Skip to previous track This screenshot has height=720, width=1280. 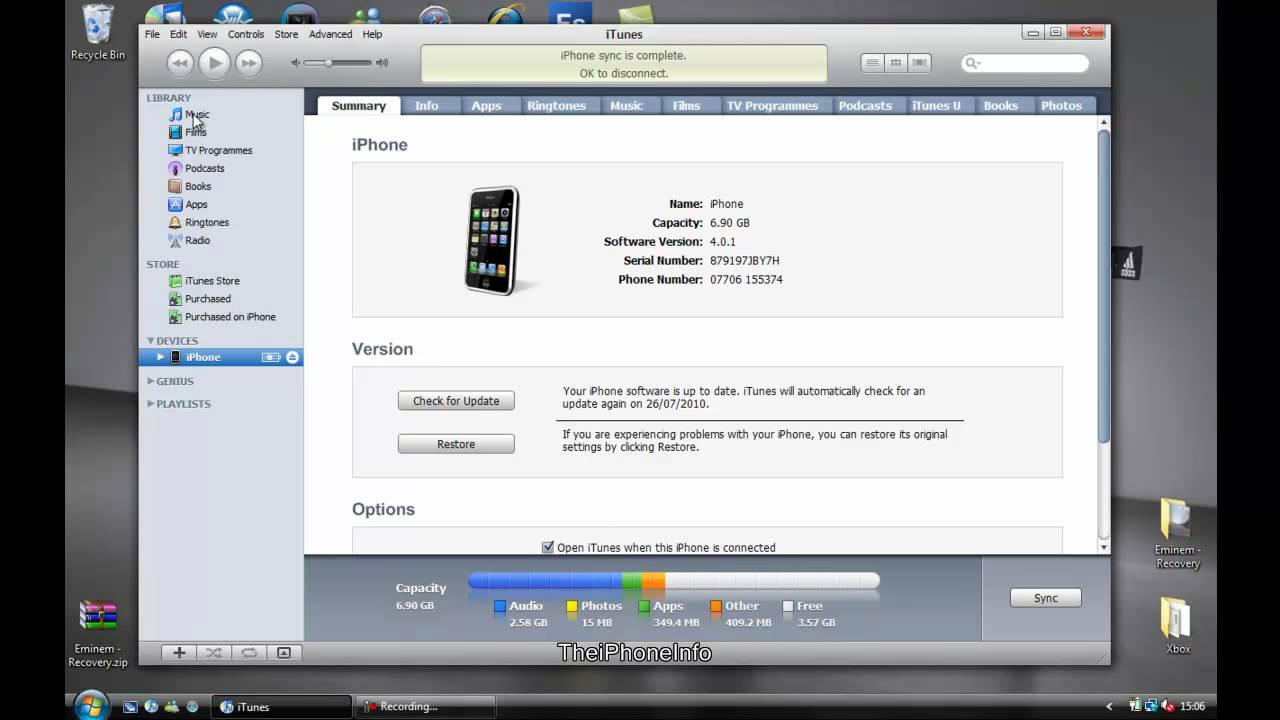[179, 63]
